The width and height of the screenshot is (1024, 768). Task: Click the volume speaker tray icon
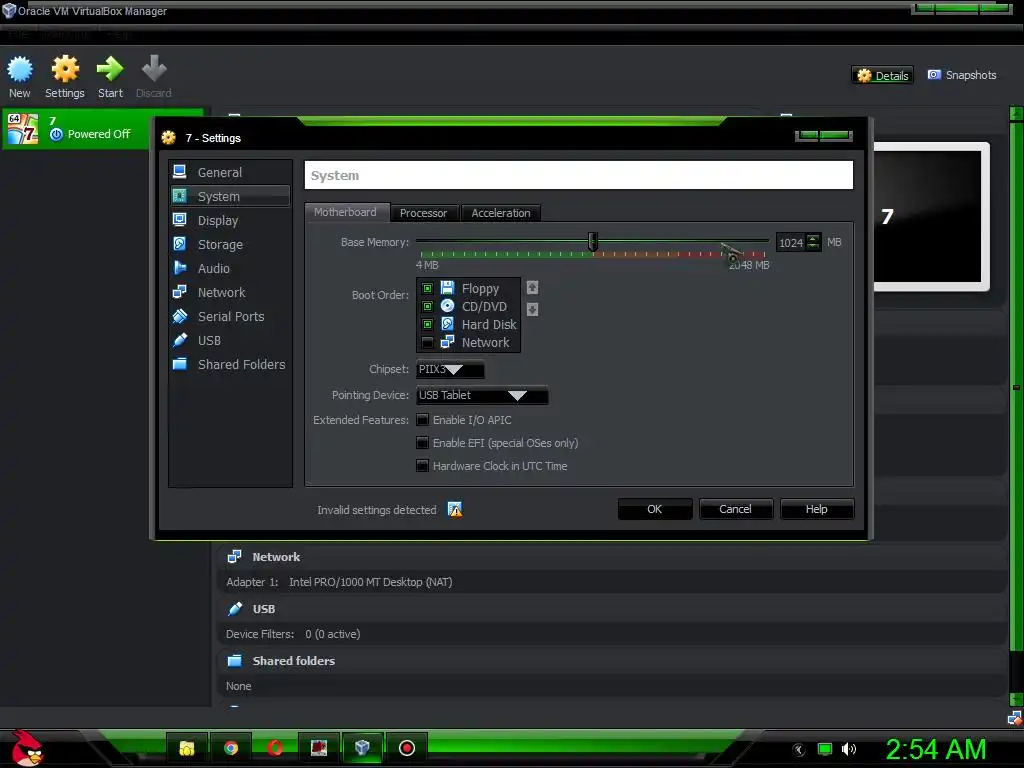point(849,749)
